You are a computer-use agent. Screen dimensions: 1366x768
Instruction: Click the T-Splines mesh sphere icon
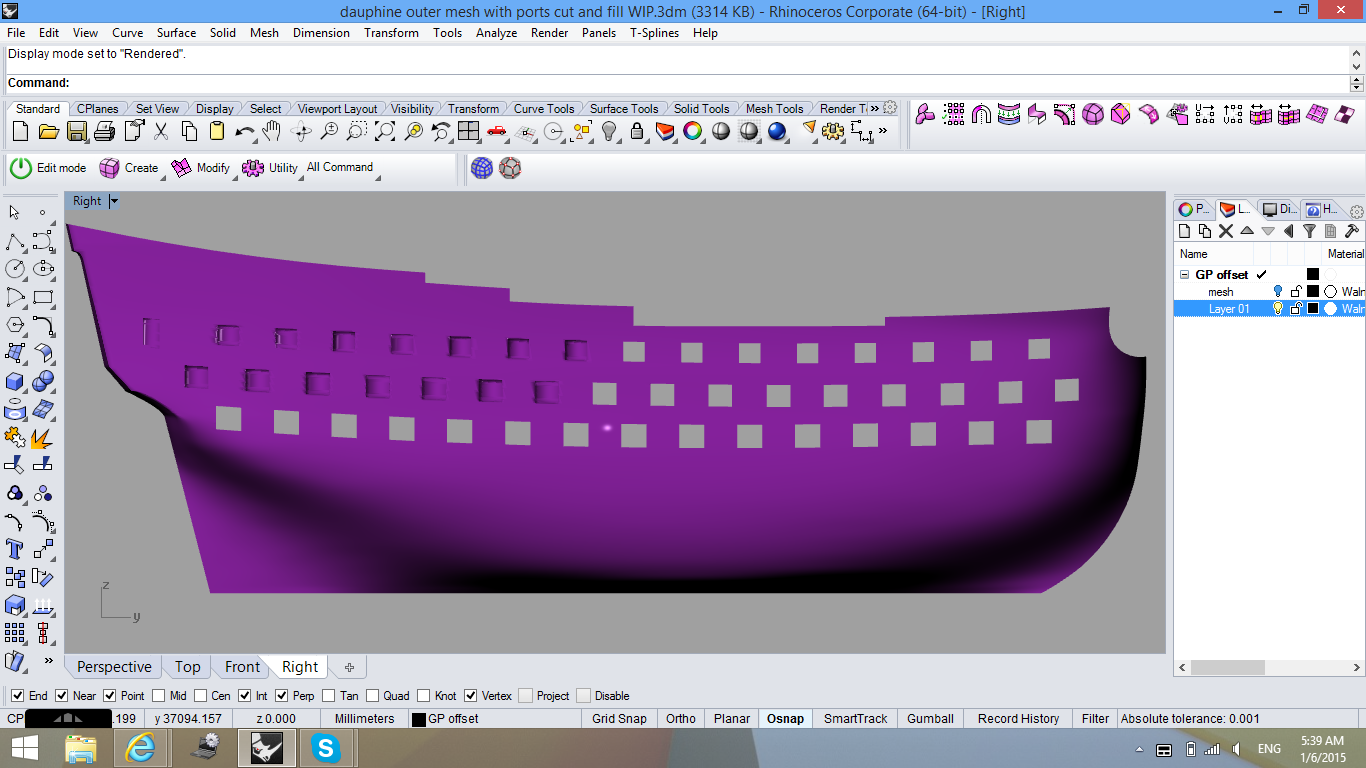(x=482, y=168)
